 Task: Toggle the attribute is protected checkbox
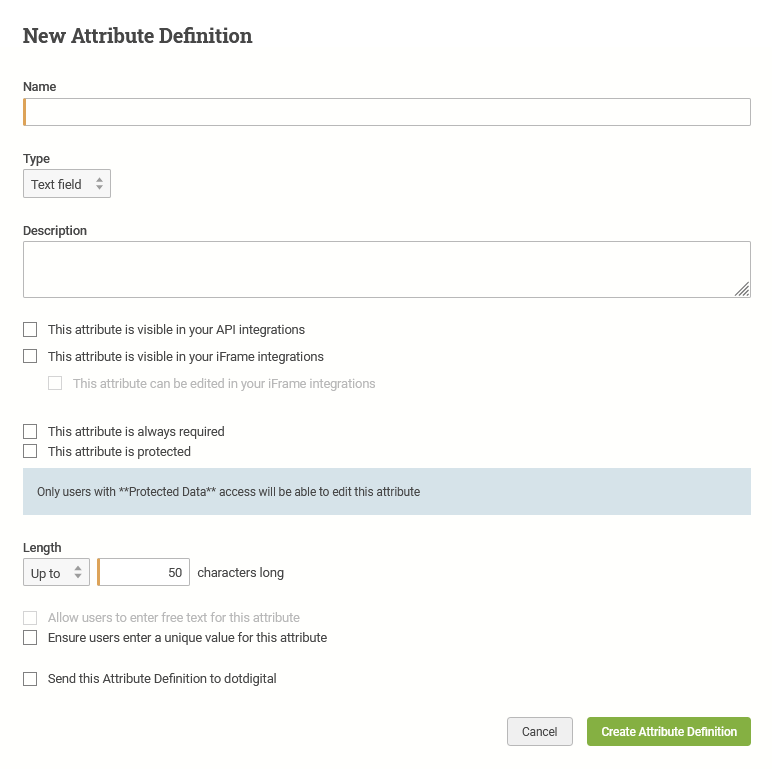(x=30, y=451)
